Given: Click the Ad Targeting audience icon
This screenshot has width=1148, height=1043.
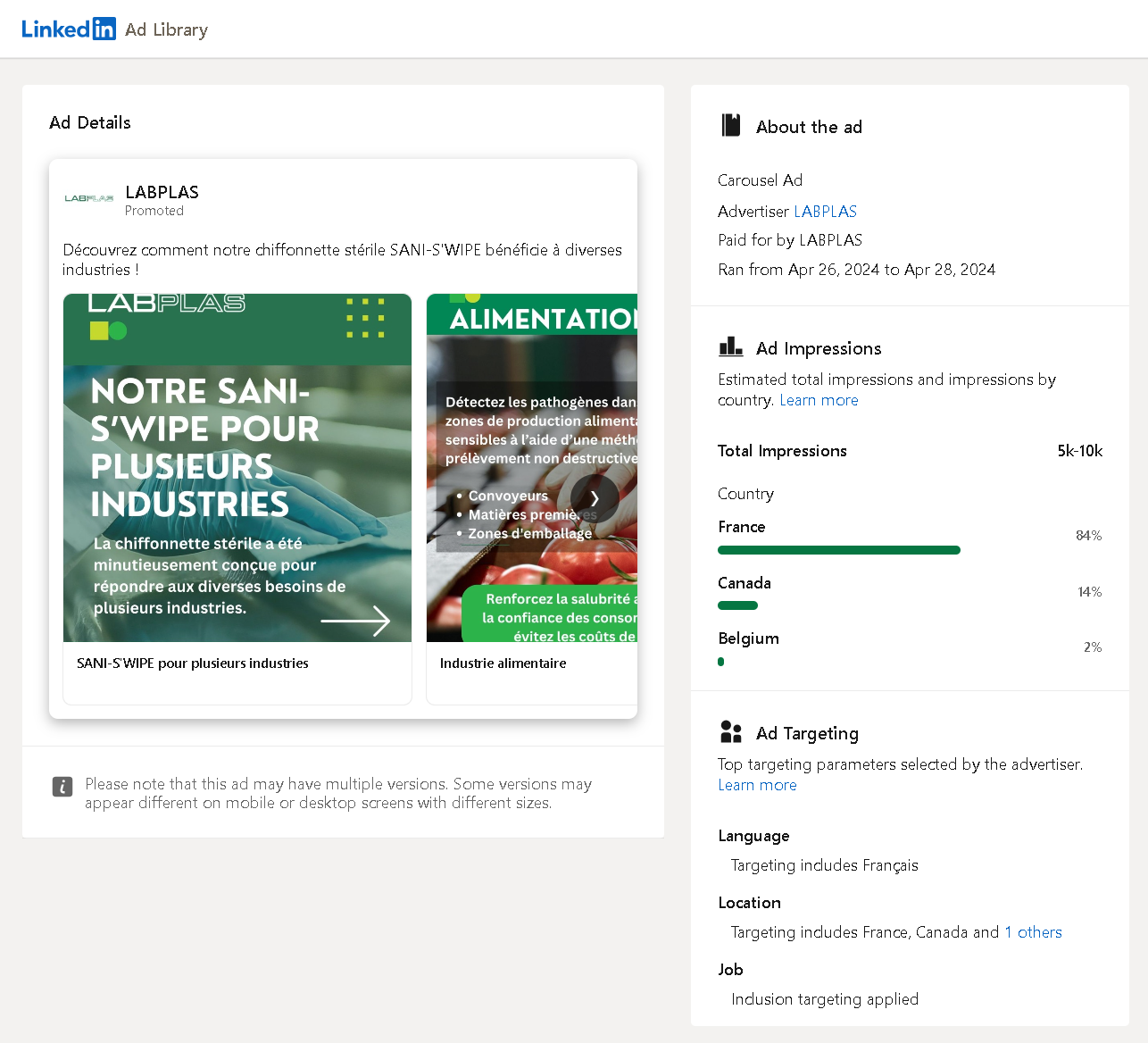Looking at the screenshot, I should pyautogui.click(x=731, y=731).
